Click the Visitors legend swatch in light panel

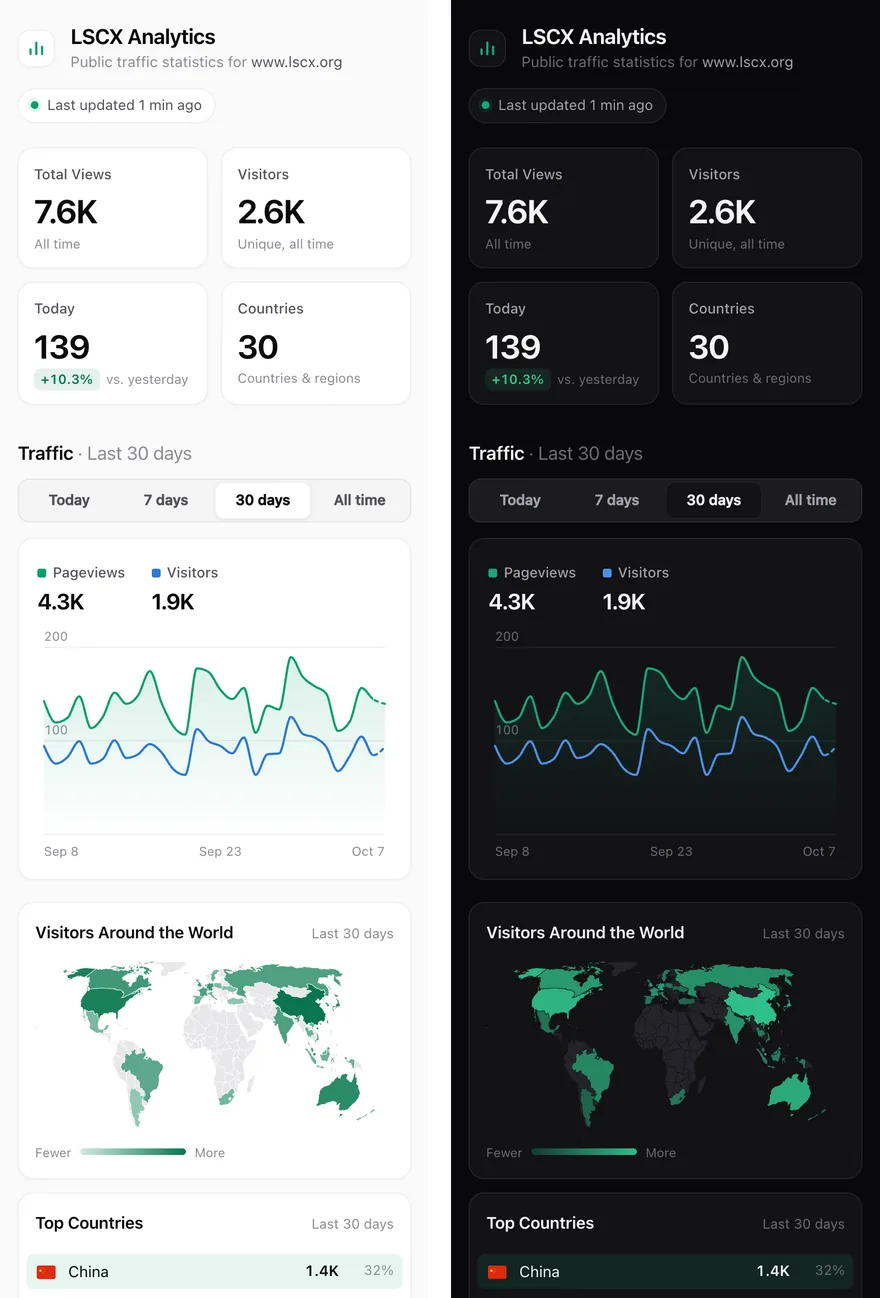click(x=156, y=573)
